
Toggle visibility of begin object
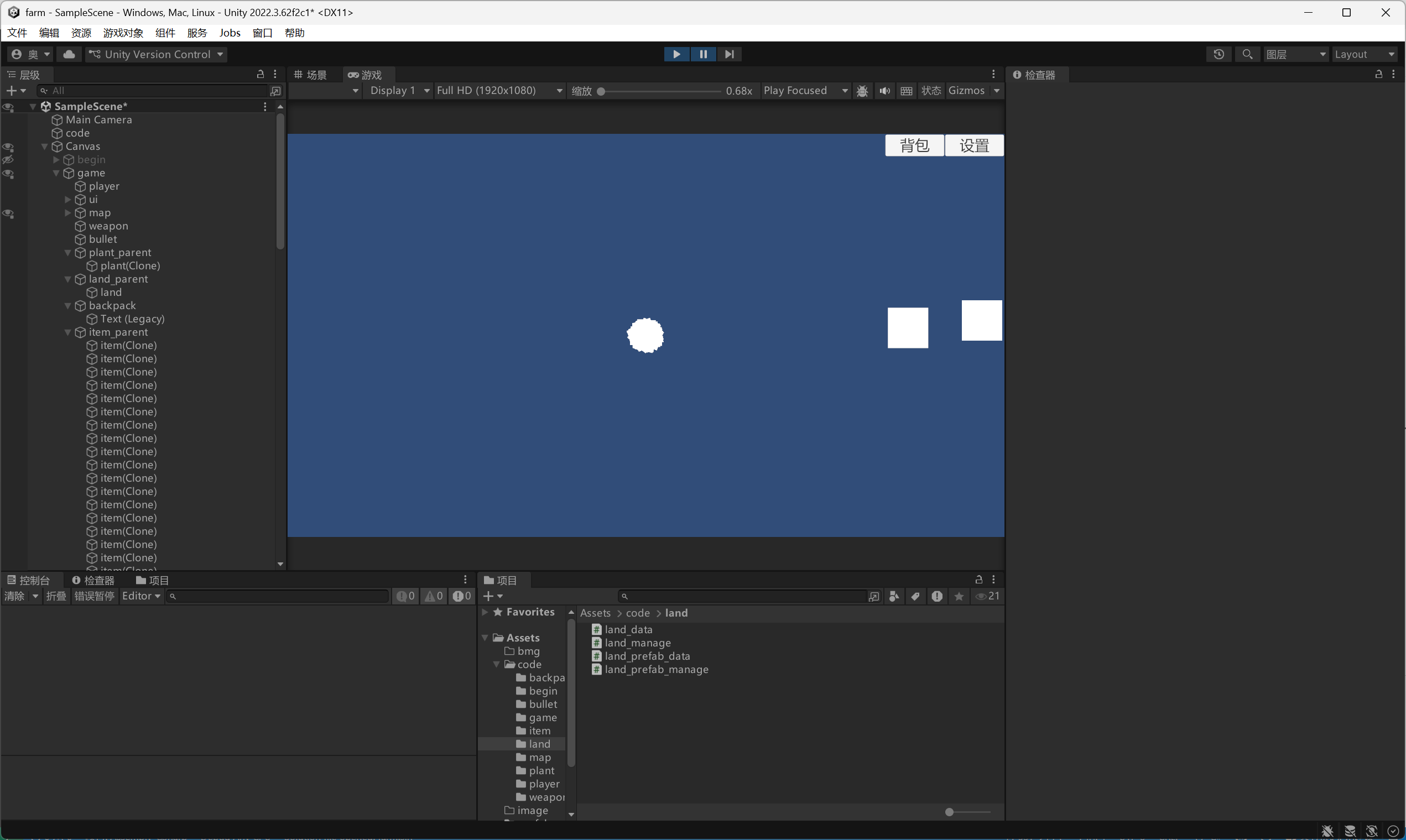pyautogui.click(x=8, y=160)
